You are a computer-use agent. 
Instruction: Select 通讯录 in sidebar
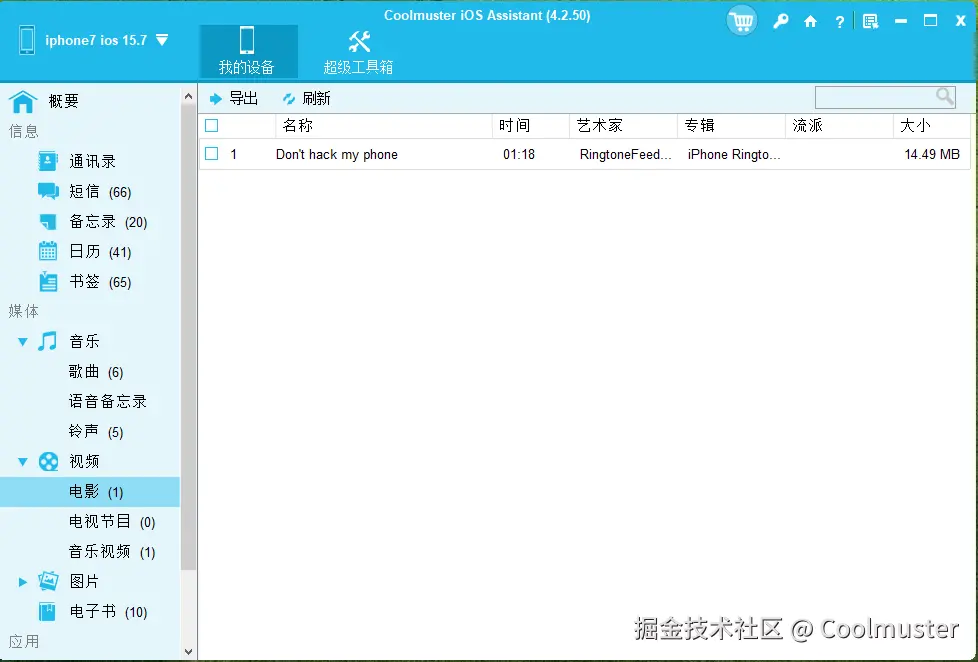tap(92, 162)
